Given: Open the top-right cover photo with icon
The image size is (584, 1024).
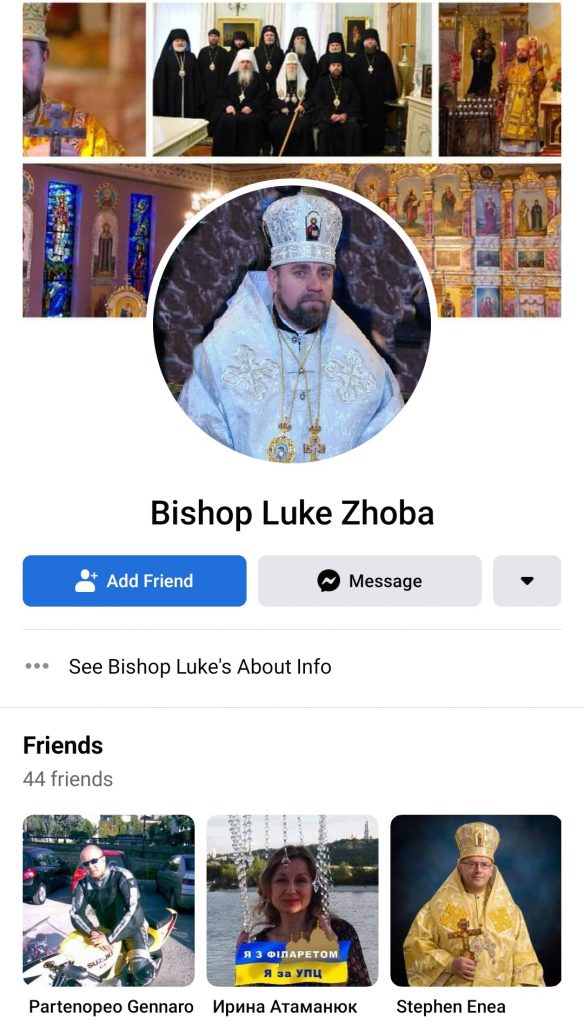Looking at the screenshot, I should point(500,79).
